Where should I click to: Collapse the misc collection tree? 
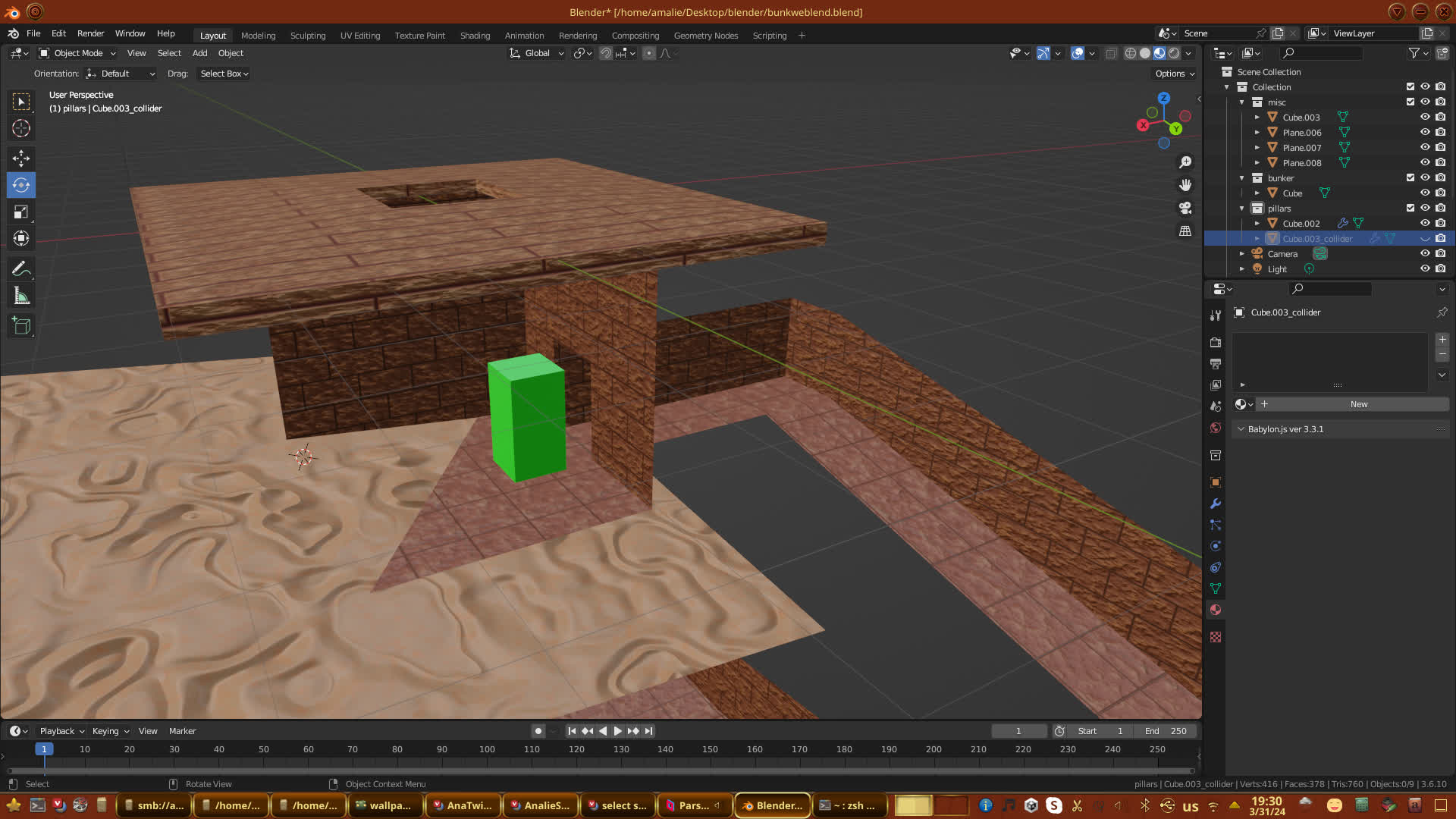[x=1242, y=102]
